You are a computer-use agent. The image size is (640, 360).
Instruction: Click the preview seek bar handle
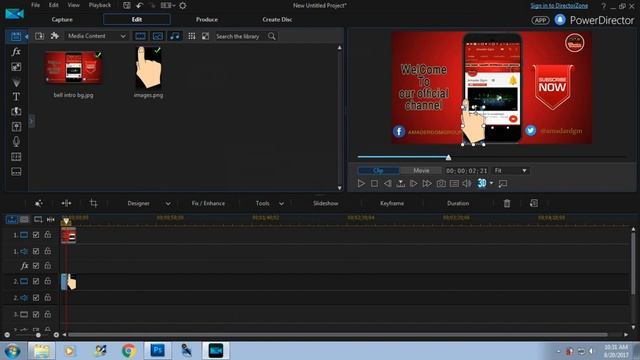pos(449,158)
